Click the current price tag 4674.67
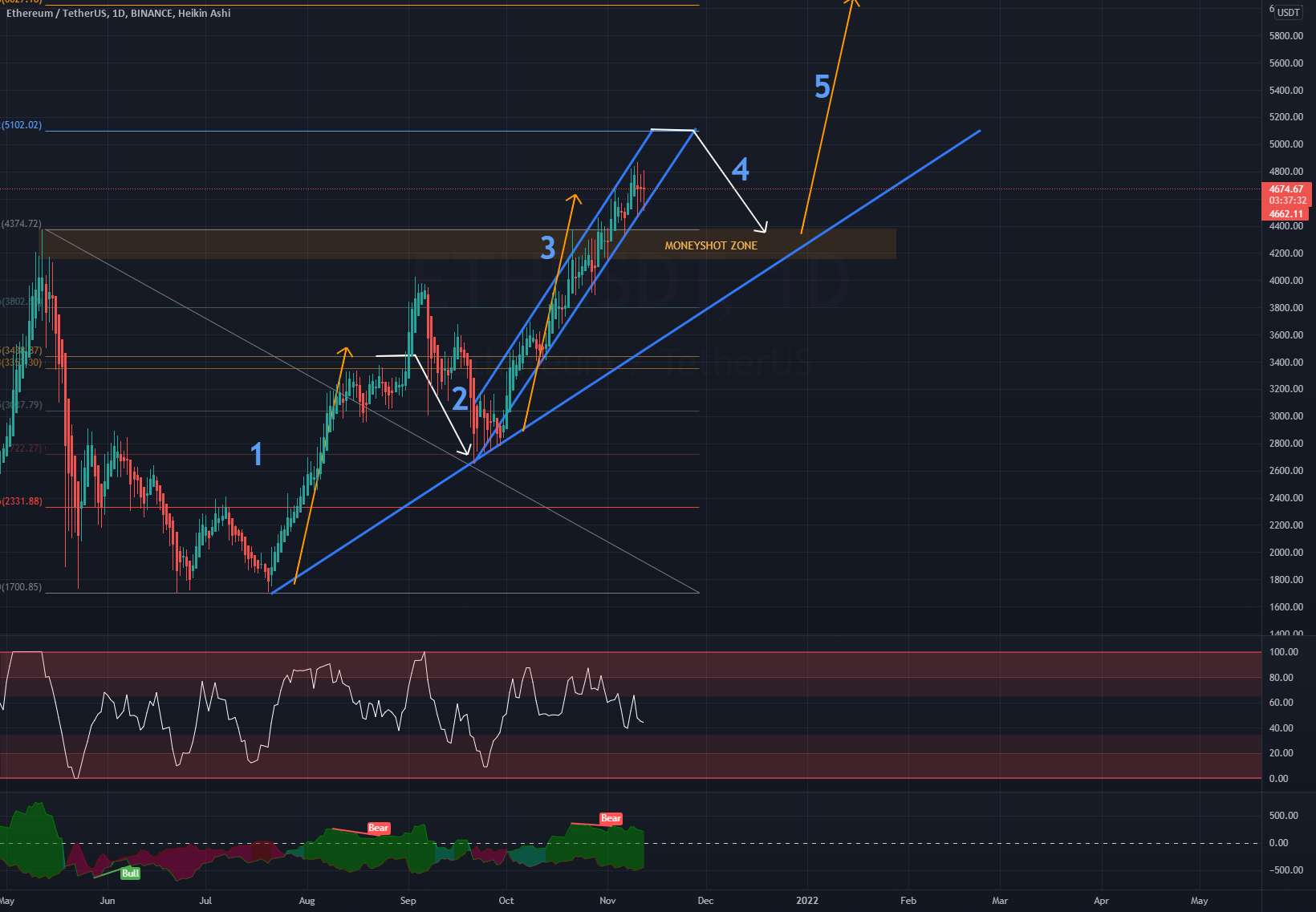 [x=1286, y=189]
